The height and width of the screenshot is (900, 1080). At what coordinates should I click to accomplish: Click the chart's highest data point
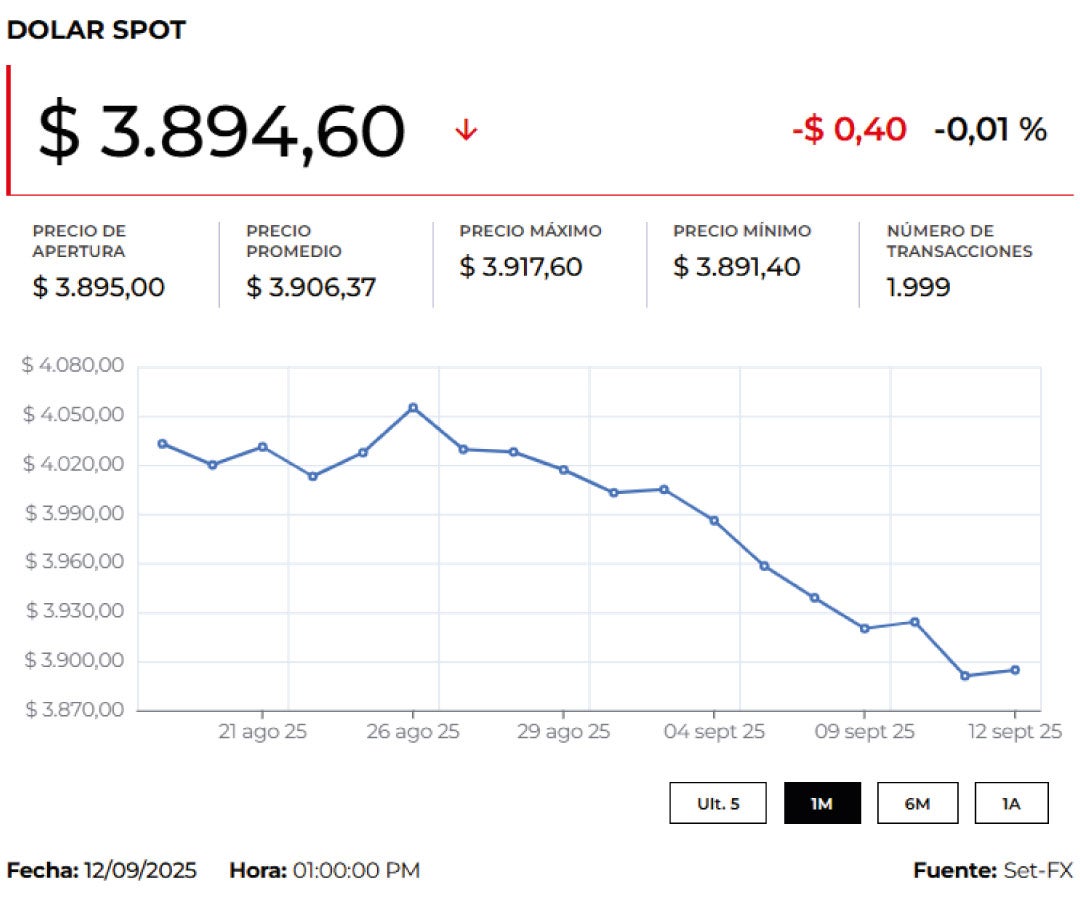413,407
